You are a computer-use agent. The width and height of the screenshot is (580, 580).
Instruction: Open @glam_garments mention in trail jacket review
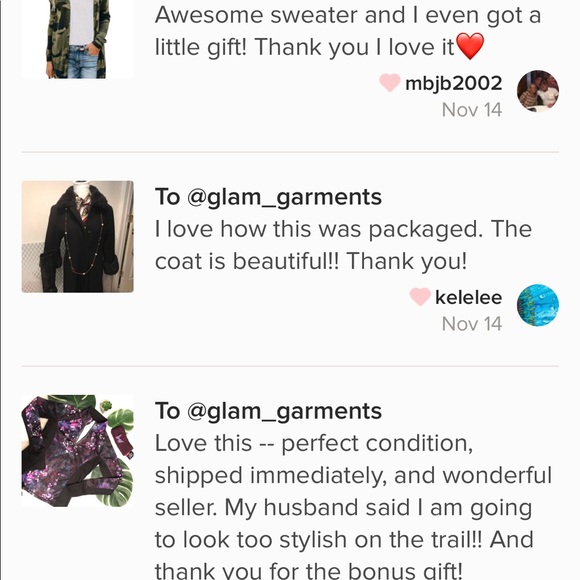click(284, 412)
